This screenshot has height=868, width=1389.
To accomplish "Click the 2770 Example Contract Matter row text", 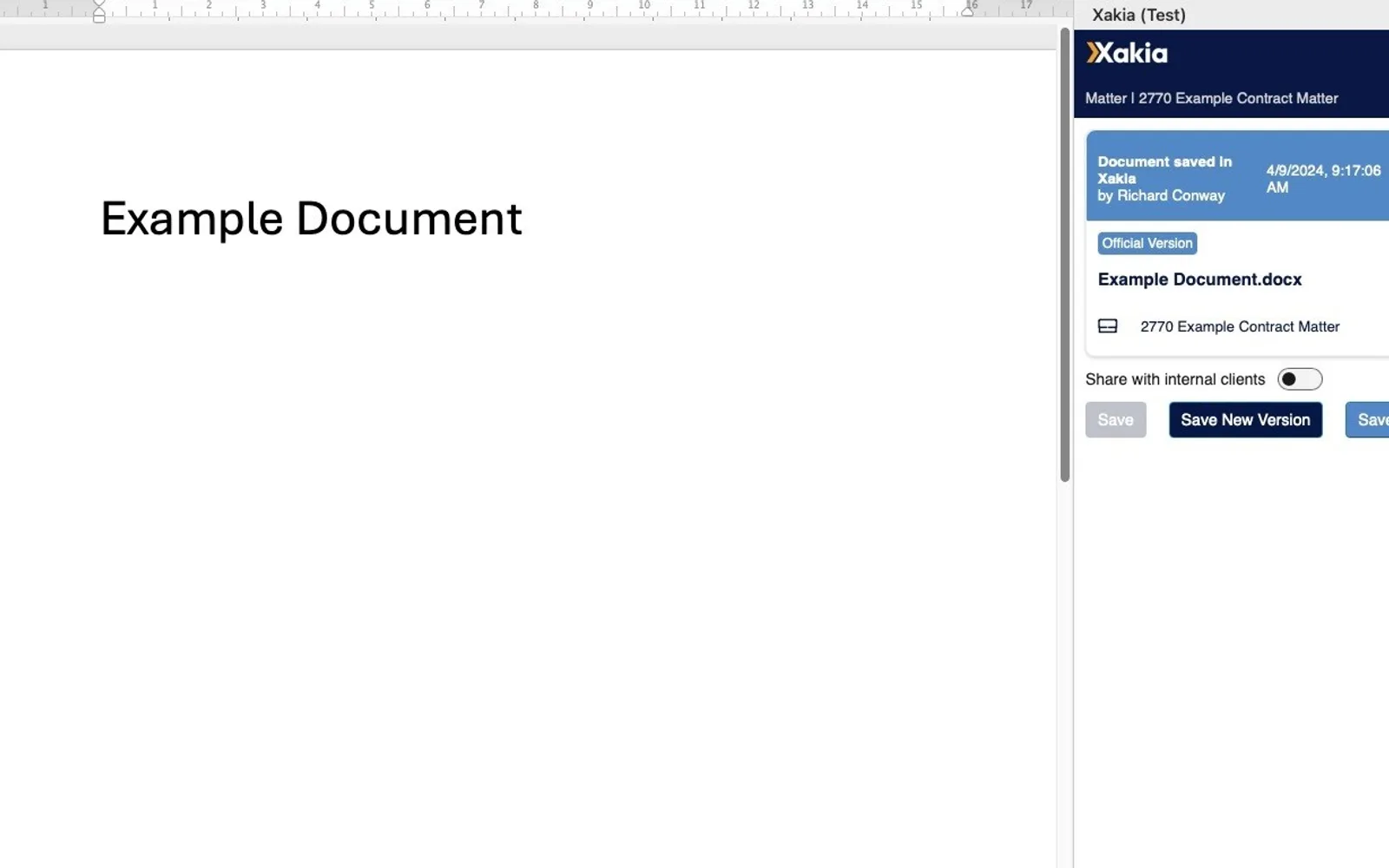I will 1240,326.
